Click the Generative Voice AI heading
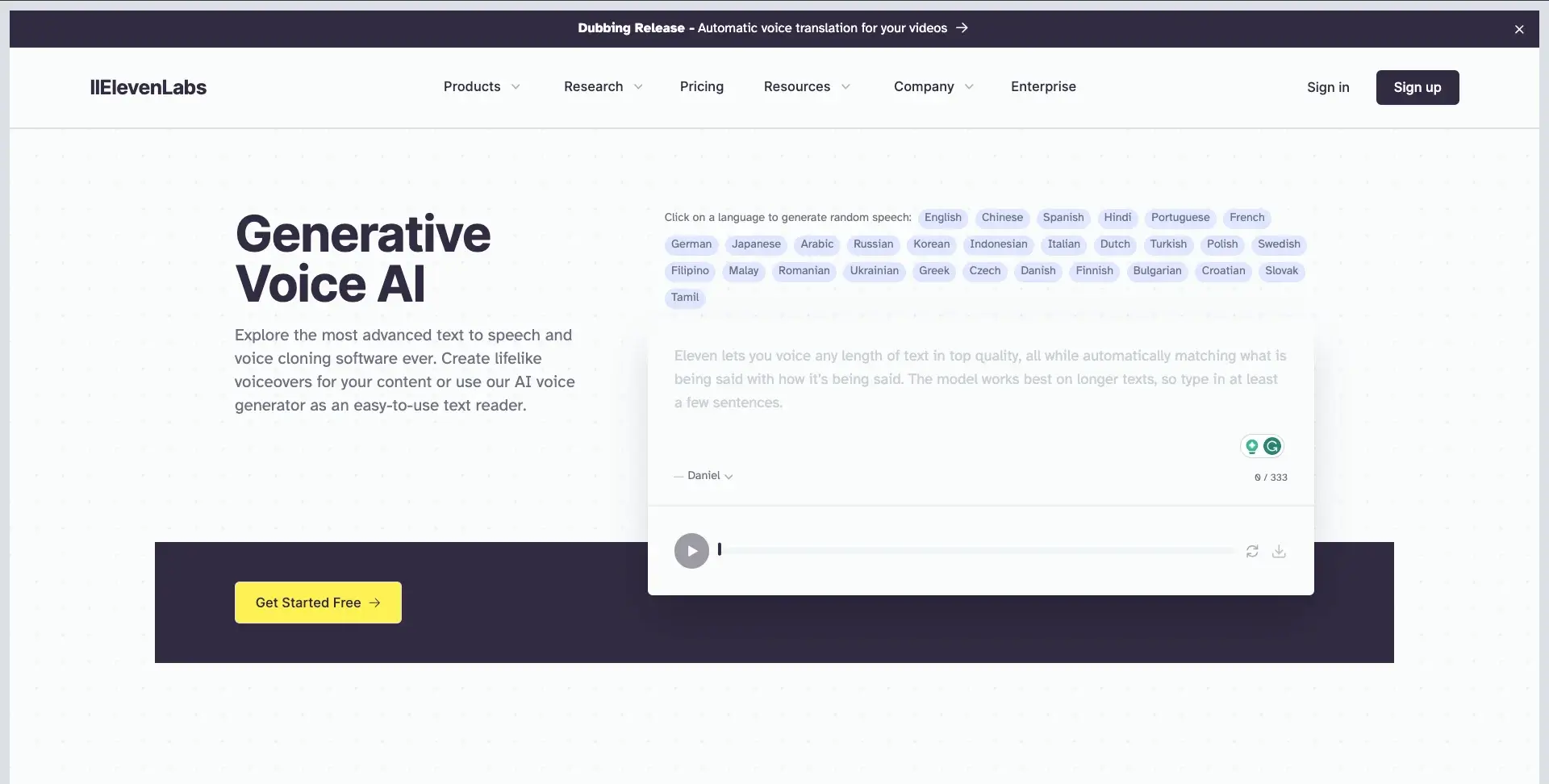Viewport: 1549px width, 784px height. (363, 259)
